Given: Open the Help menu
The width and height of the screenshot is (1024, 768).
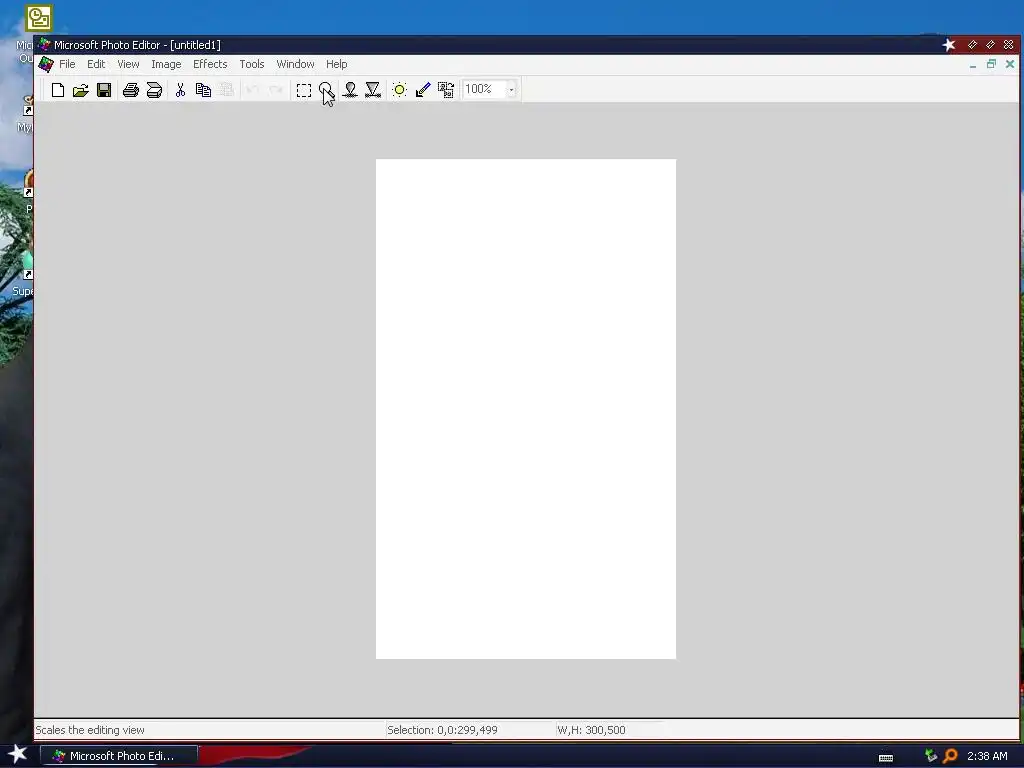Looking at the screenshot, I should pos(337,64).
